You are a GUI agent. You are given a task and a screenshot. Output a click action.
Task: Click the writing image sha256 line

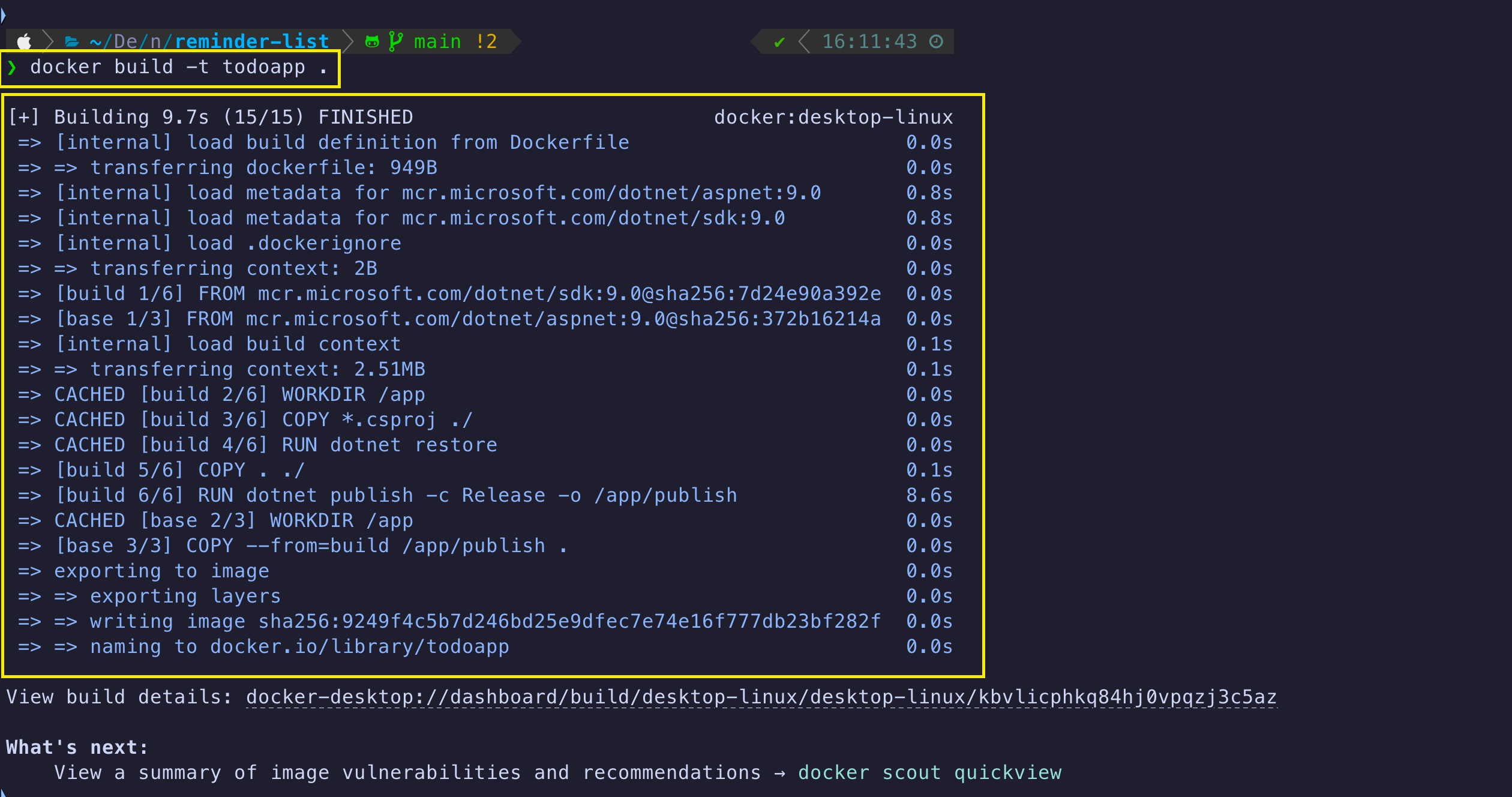point(485,621)
